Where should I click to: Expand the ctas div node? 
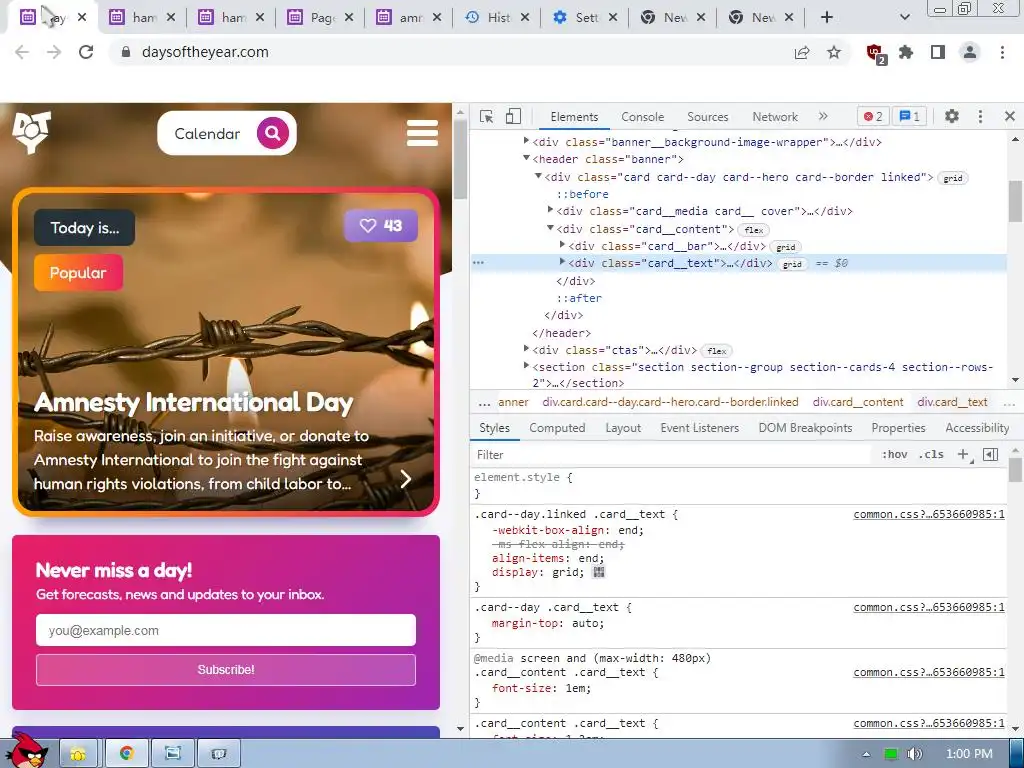pyautogui.click(x=526, y=349)
